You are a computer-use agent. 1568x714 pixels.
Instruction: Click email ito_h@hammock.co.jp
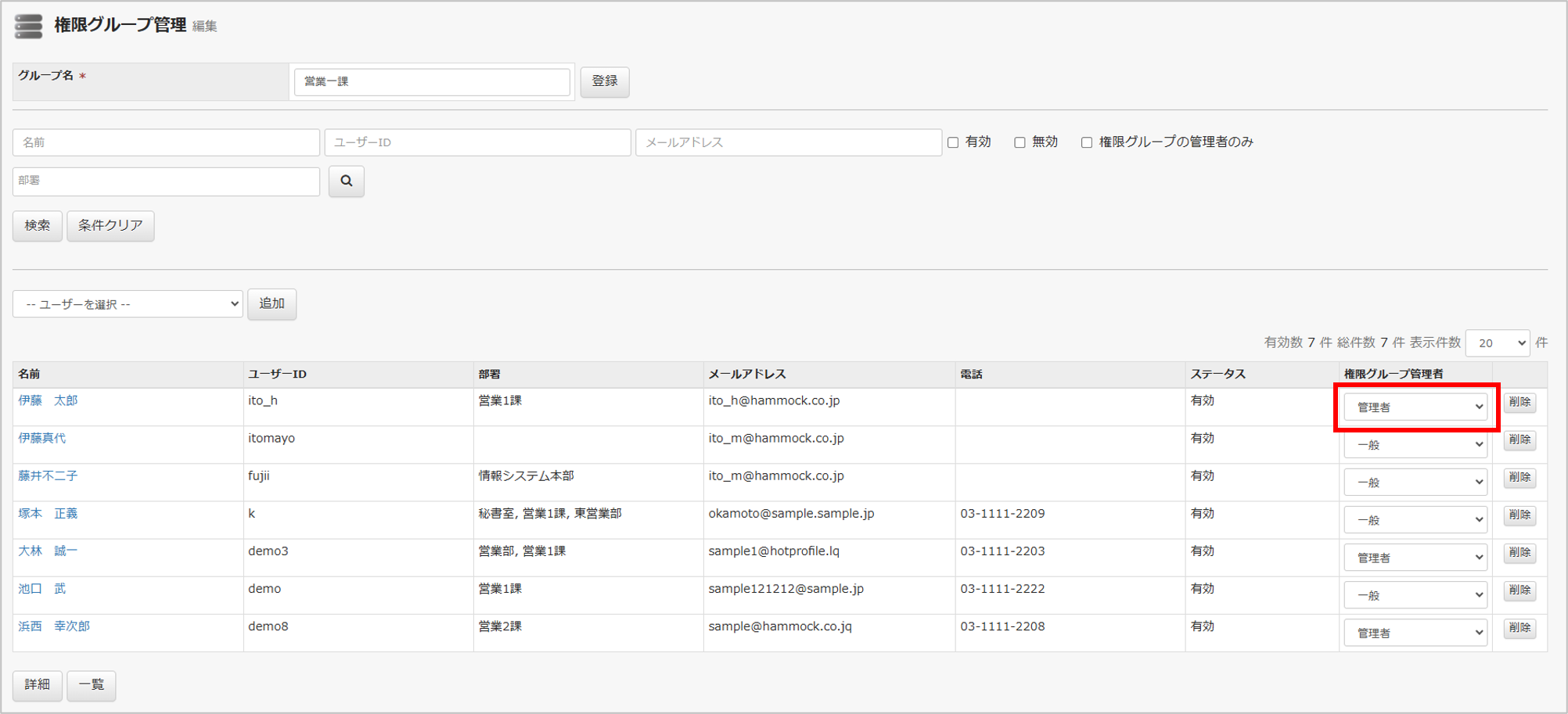tap(774, 400)
